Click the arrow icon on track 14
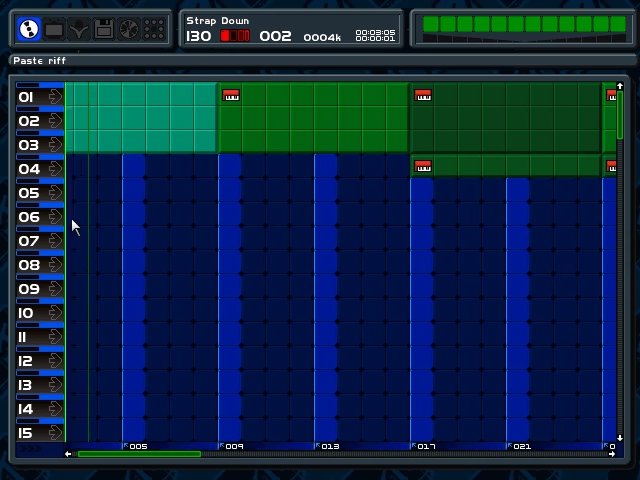The height and width of the screenshot is (480, 640). coord(55,409)
